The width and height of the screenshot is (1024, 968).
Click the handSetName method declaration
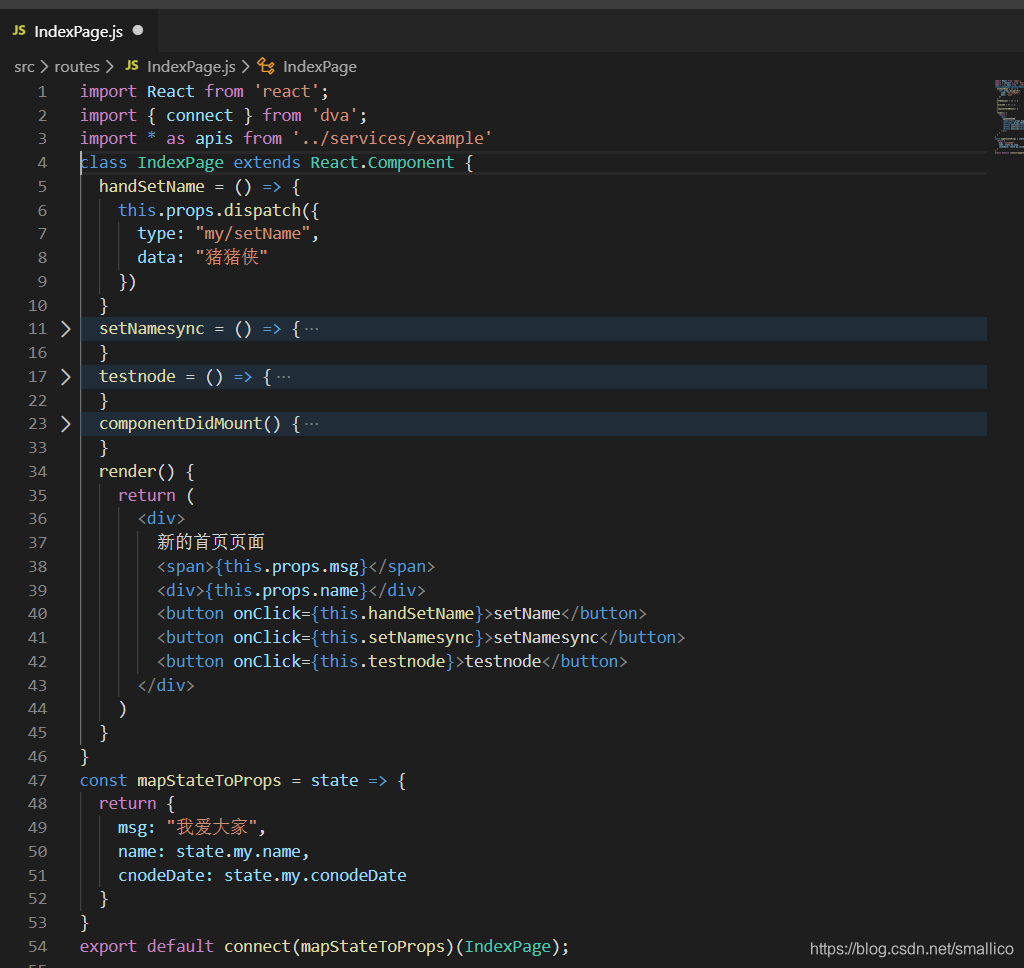152,187
